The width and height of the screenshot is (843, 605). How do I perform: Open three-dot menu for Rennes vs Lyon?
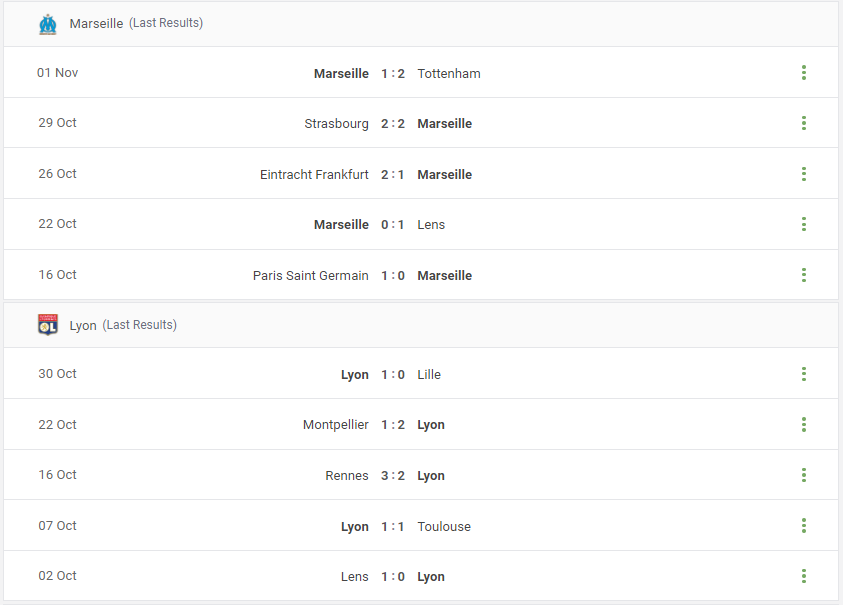point(804,475)
